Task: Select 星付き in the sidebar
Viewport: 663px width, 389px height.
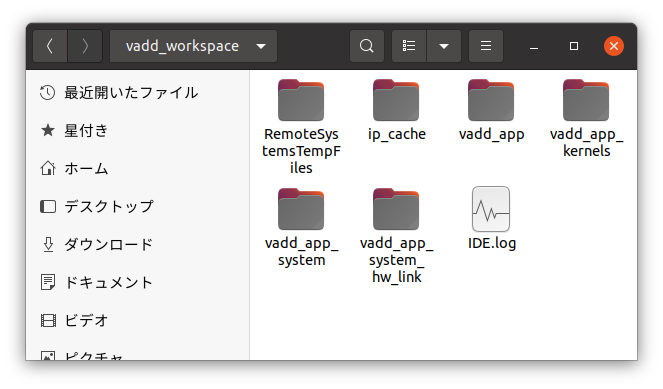Action: coord(137,131)
